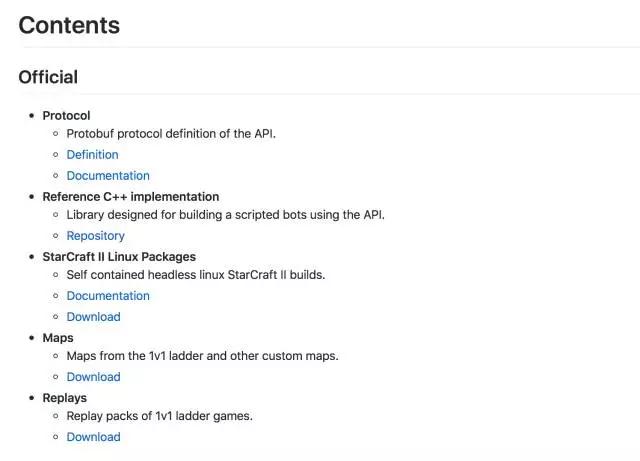The height and width of the screenshot is (461, 640).
Task: Open the Repository link for C++ implementation
Action: coord(96,236)
